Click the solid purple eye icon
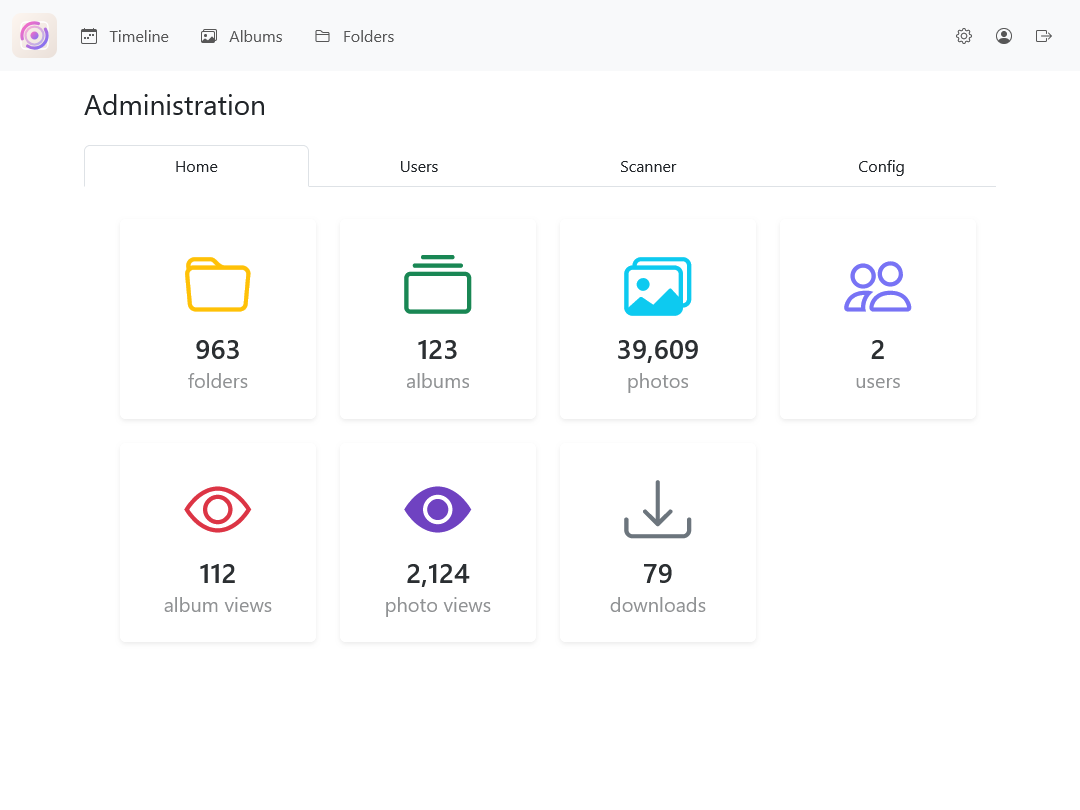This screenshot has width=1080, height=810. click(x=437, y=510)
